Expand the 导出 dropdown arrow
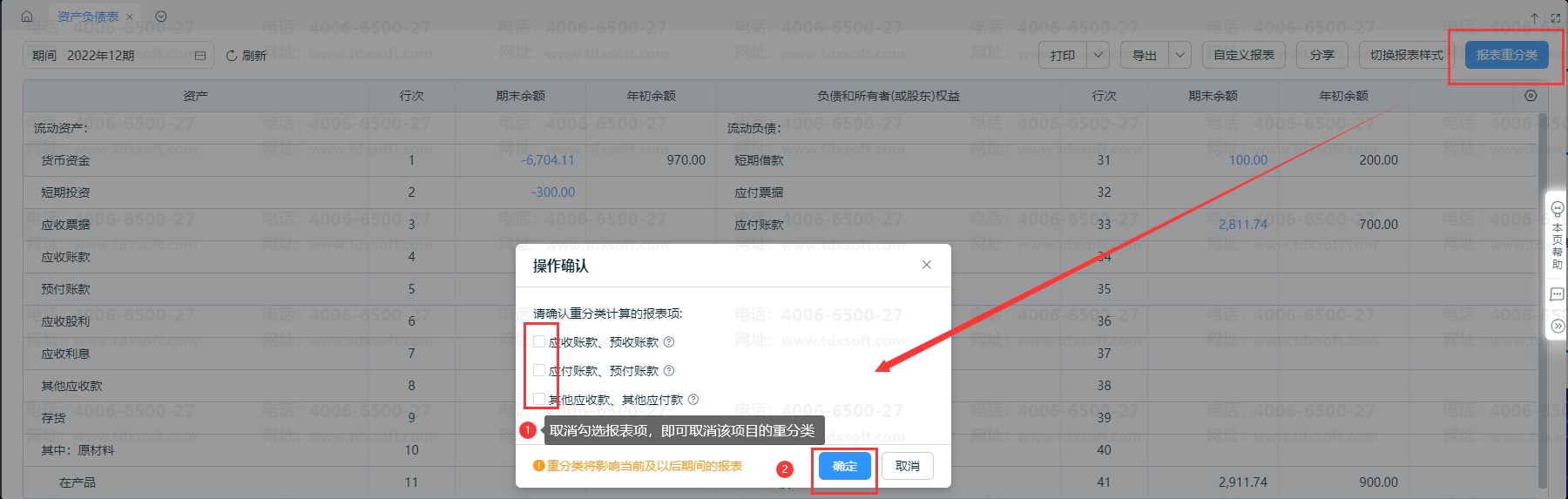The width and height of the screenshot is (1568, 499). coord(1180,55)
